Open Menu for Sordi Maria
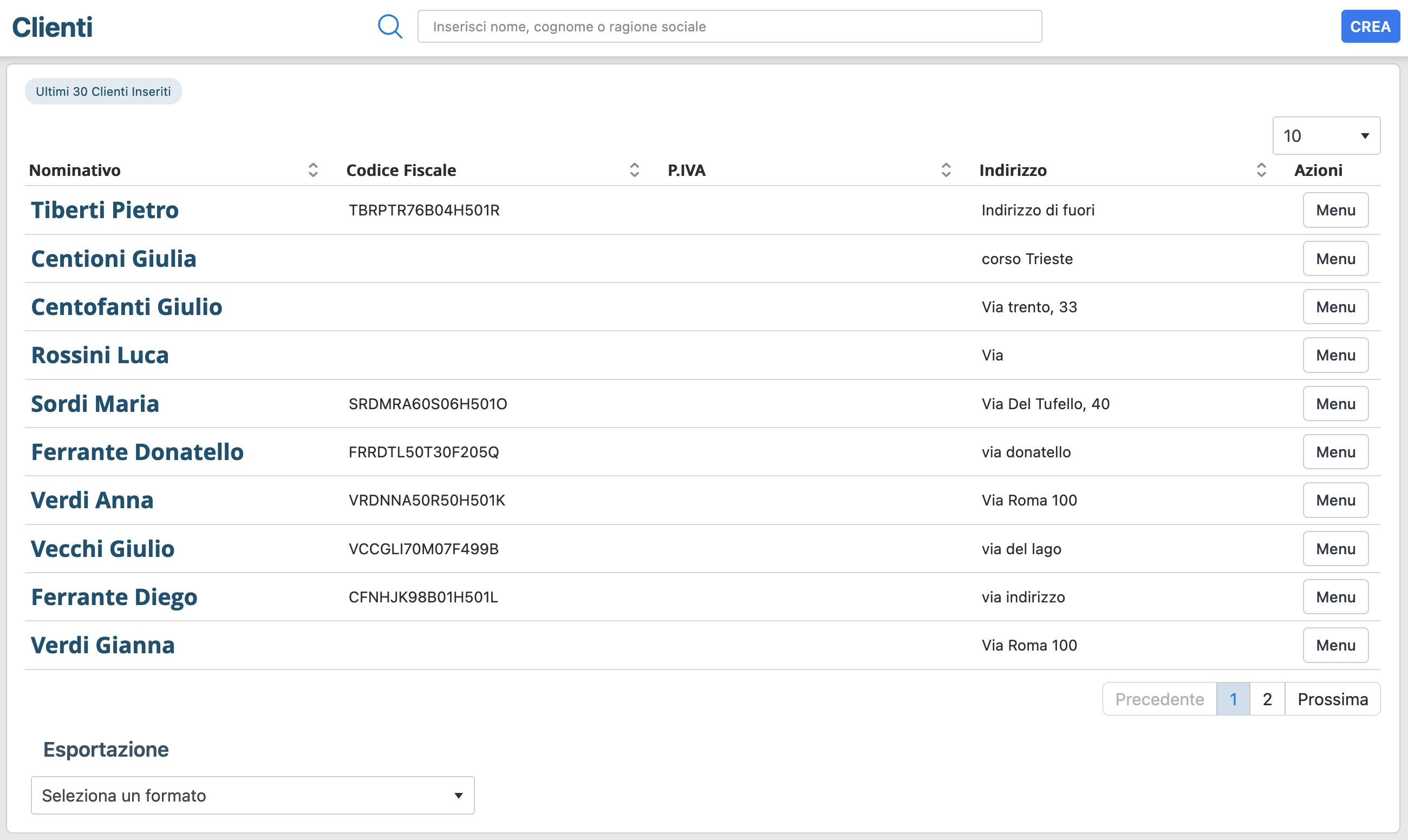 (x=1335, y=404)
